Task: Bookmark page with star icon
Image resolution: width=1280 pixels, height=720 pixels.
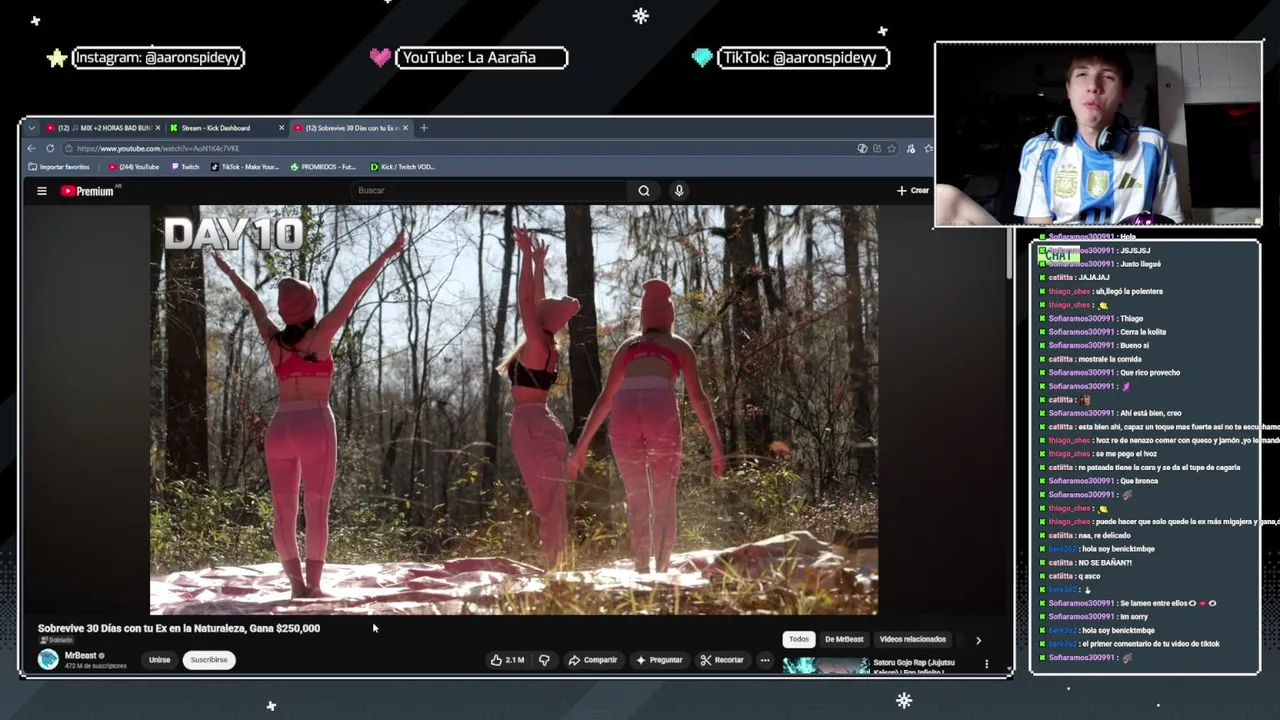Action: pyautogui.click(x=892, y=148)
